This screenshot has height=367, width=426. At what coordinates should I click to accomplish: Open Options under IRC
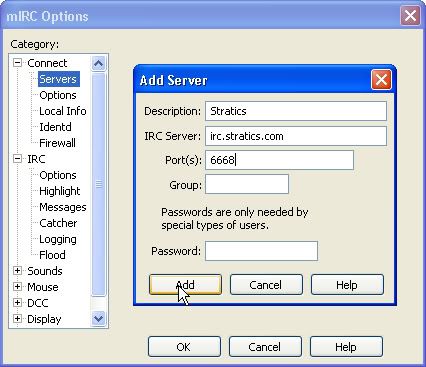pos(58,175)
